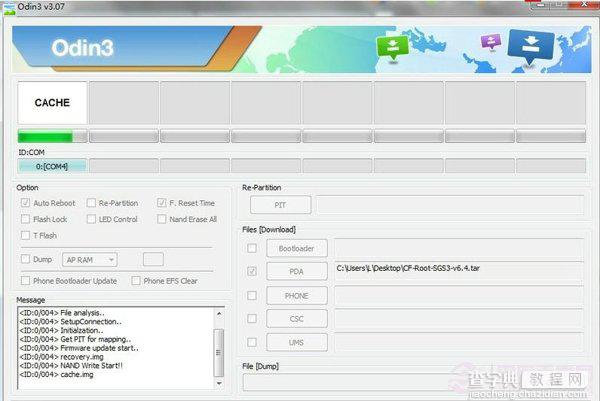This screenshot has height=401, width=600.
Task: Click the 'Get PIT for mapping..' log line
Action: click(x=75, y=339)
